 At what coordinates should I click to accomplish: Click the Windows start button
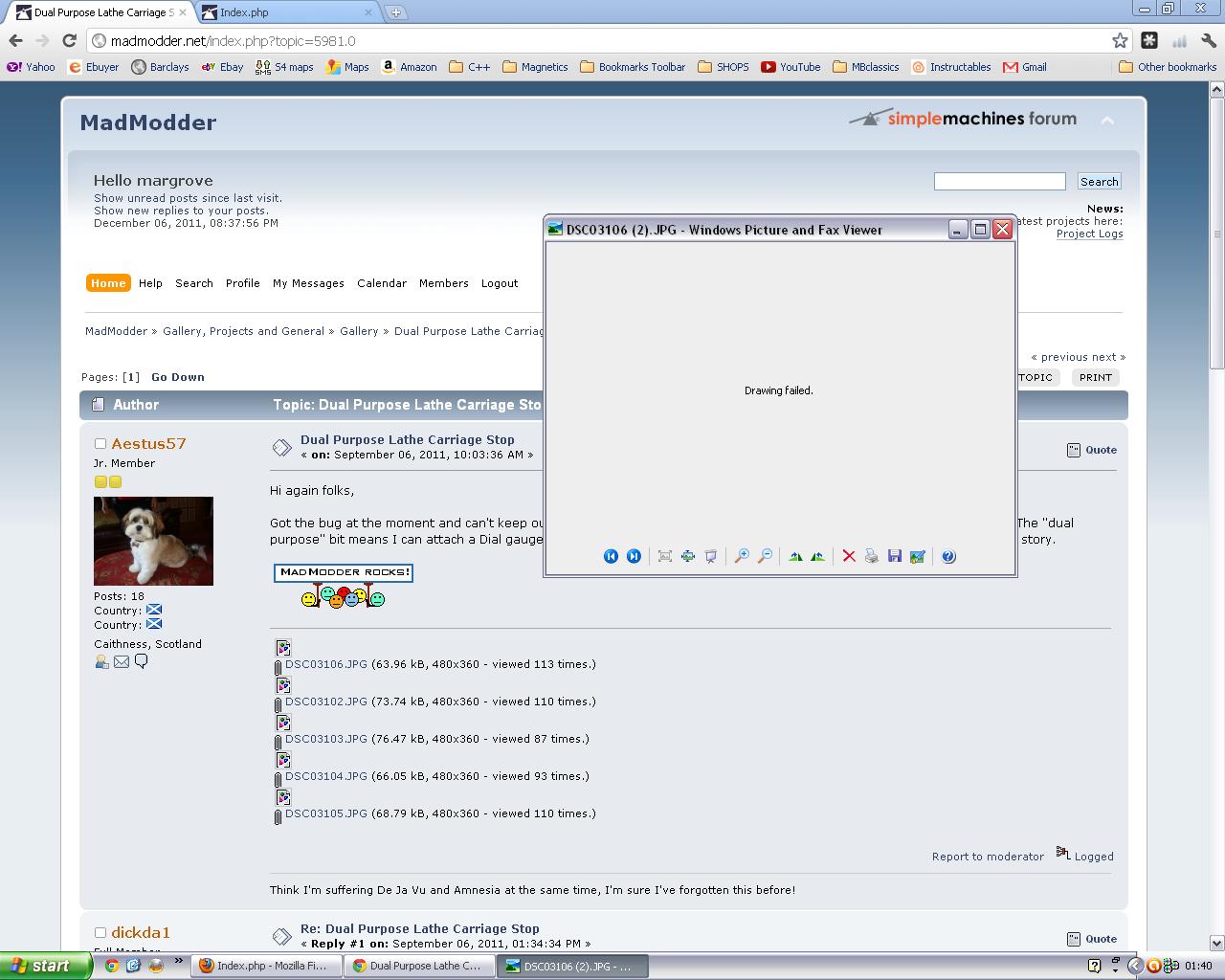point(46,966)
